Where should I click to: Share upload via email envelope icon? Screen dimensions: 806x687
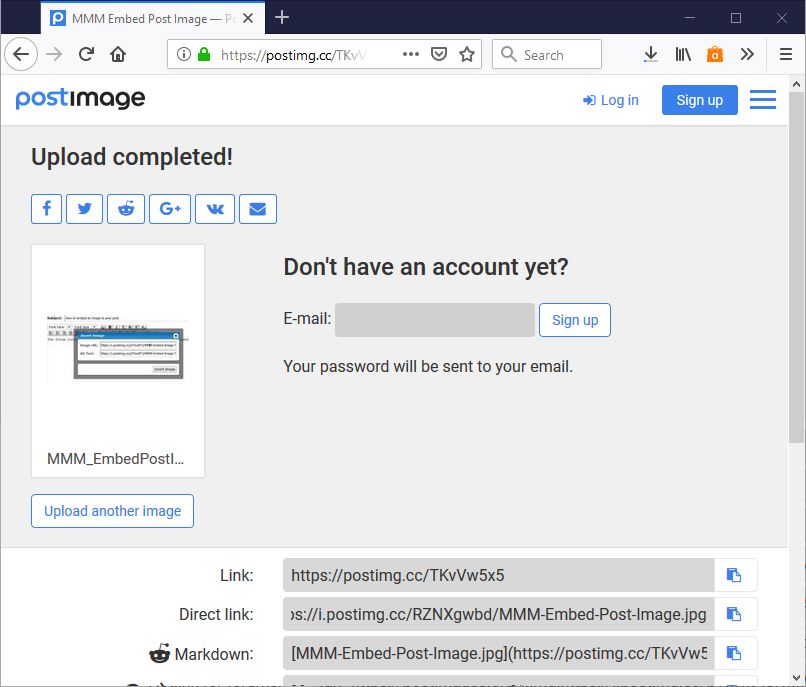[258, 209]
